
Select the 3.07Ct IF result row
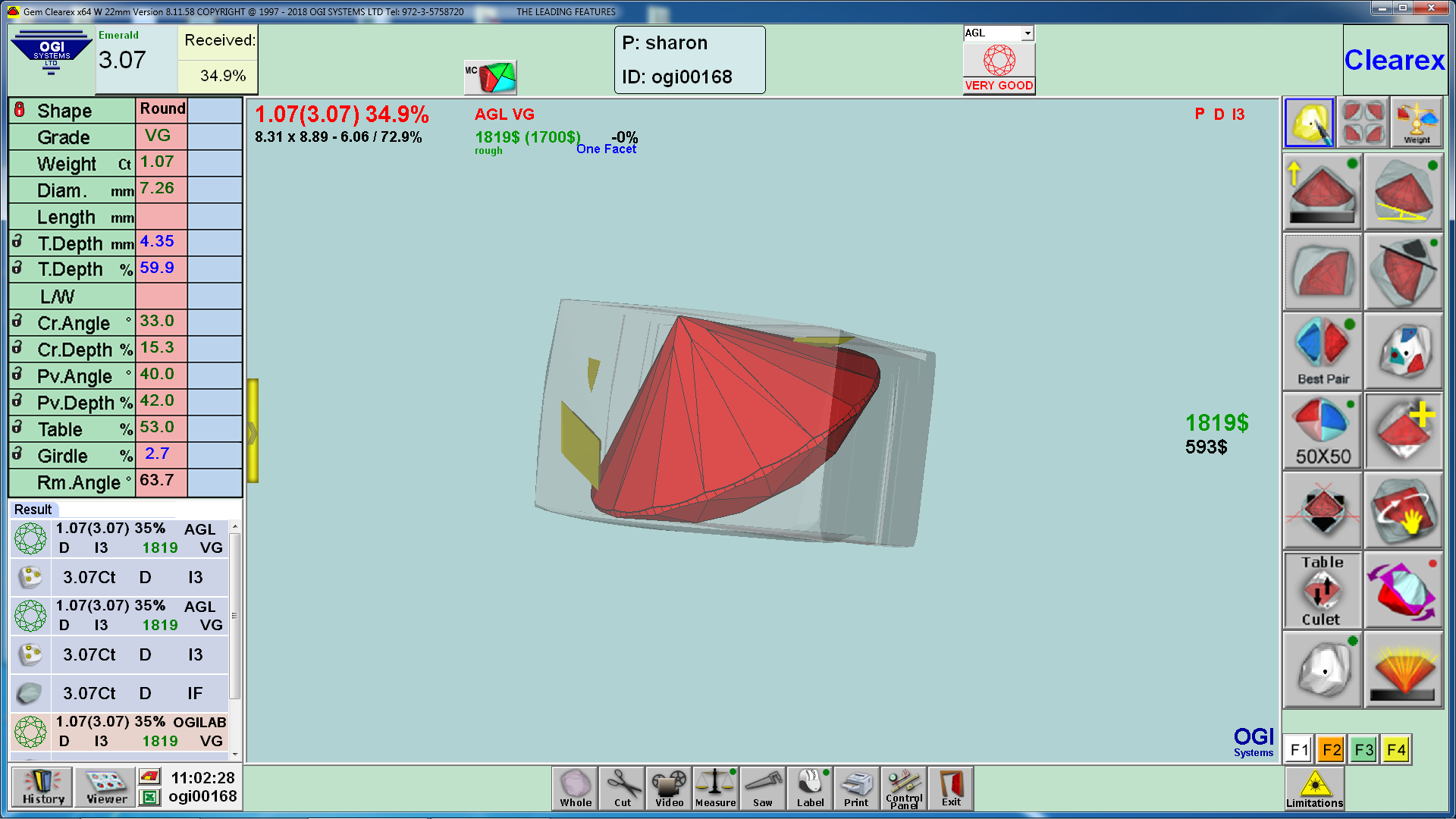pos(118,692)
